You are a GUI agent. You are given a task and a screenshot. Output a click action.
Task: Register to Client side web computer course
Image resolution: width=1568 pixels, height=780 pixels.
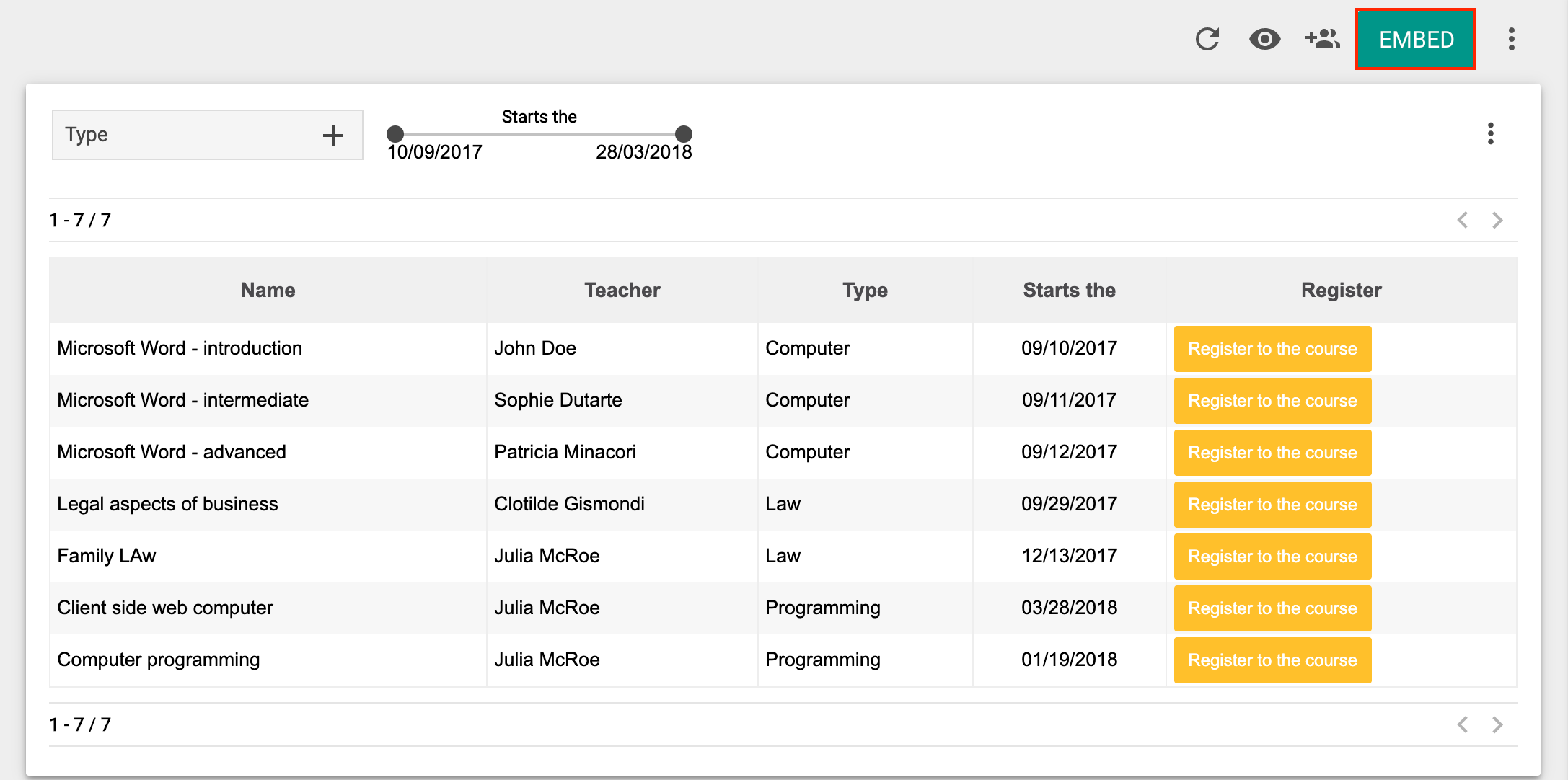click(x=1272, y=608)
